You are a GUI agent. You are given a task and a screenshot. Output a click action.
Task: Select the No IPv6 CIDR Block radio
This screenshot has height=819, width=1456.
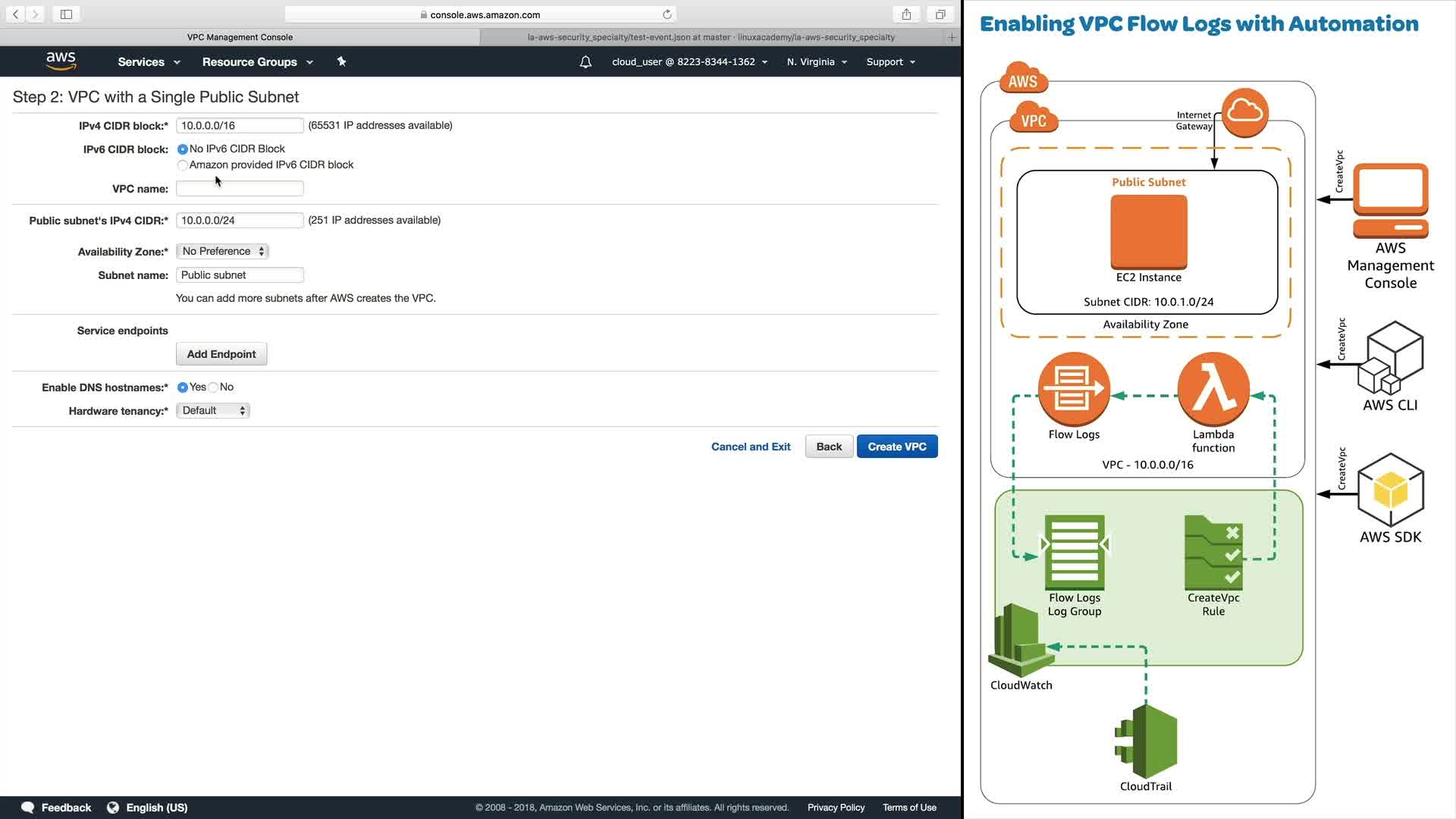click(x=183, y=149)
